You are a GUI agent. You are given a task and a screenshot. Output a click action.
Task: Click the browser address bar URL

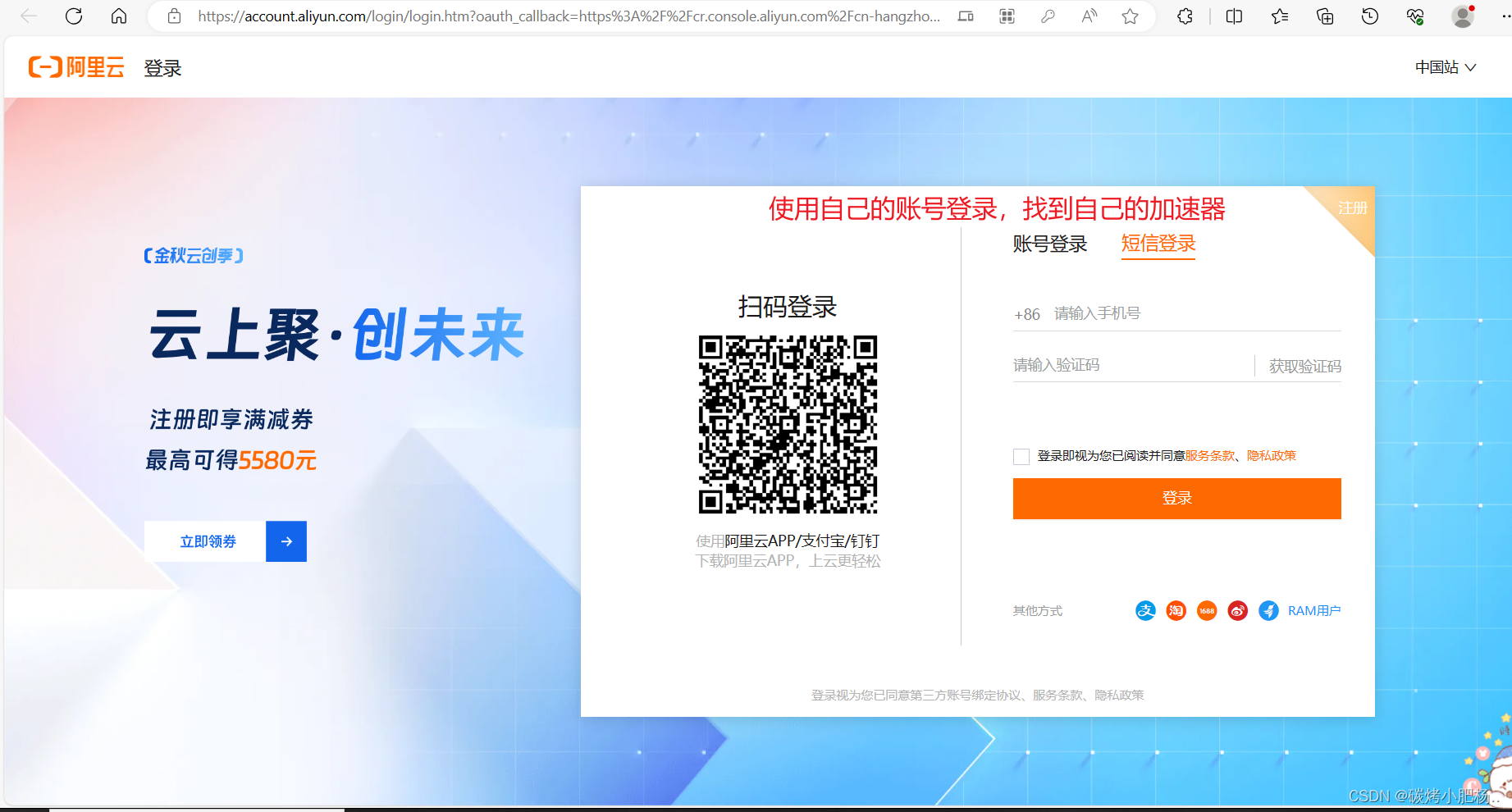coord(569,16)
